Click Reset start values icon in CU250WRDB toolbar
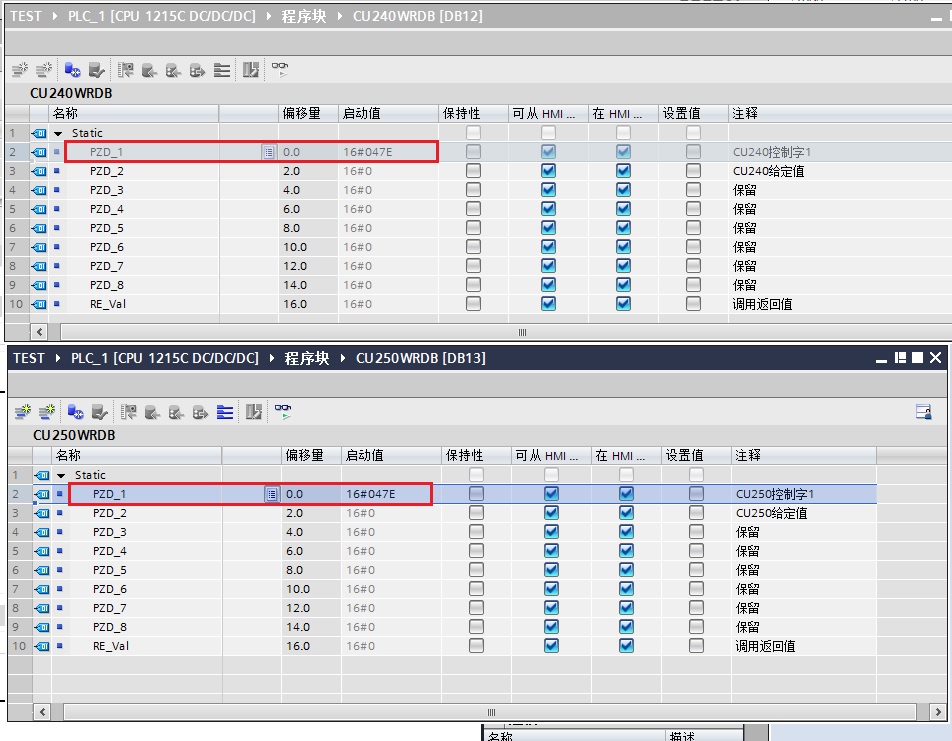 (x=254, y=412)
